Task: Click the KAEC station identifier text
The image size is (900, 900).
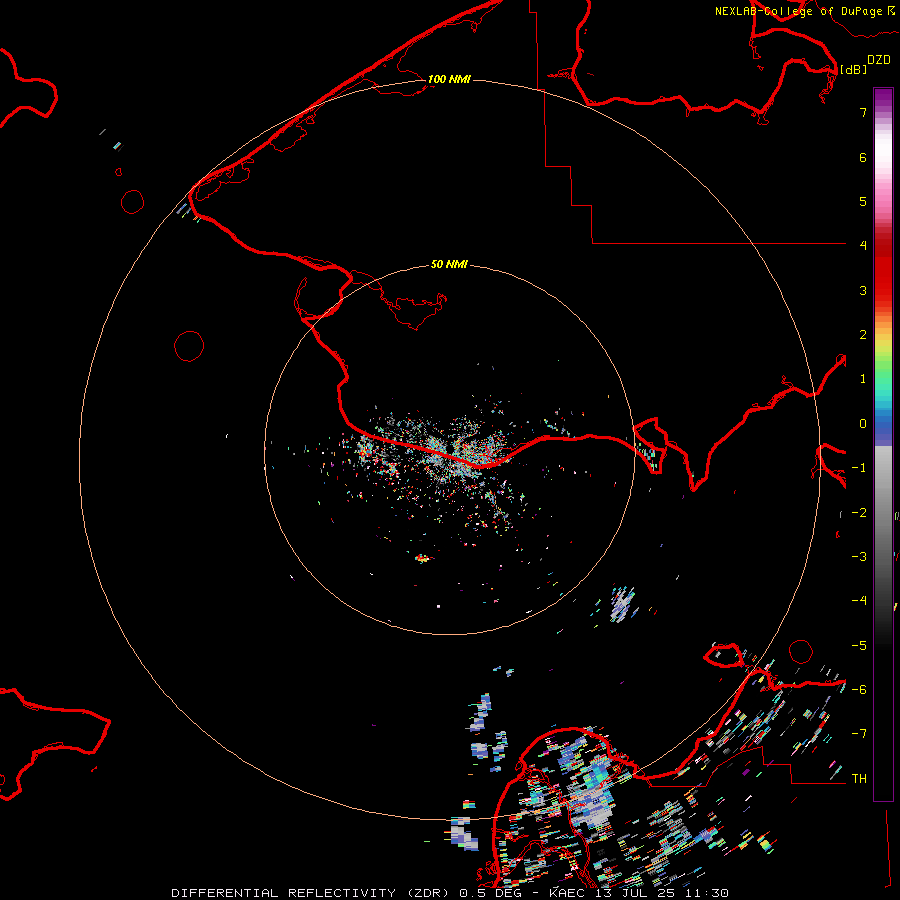Action: click(x=567, y=893)
